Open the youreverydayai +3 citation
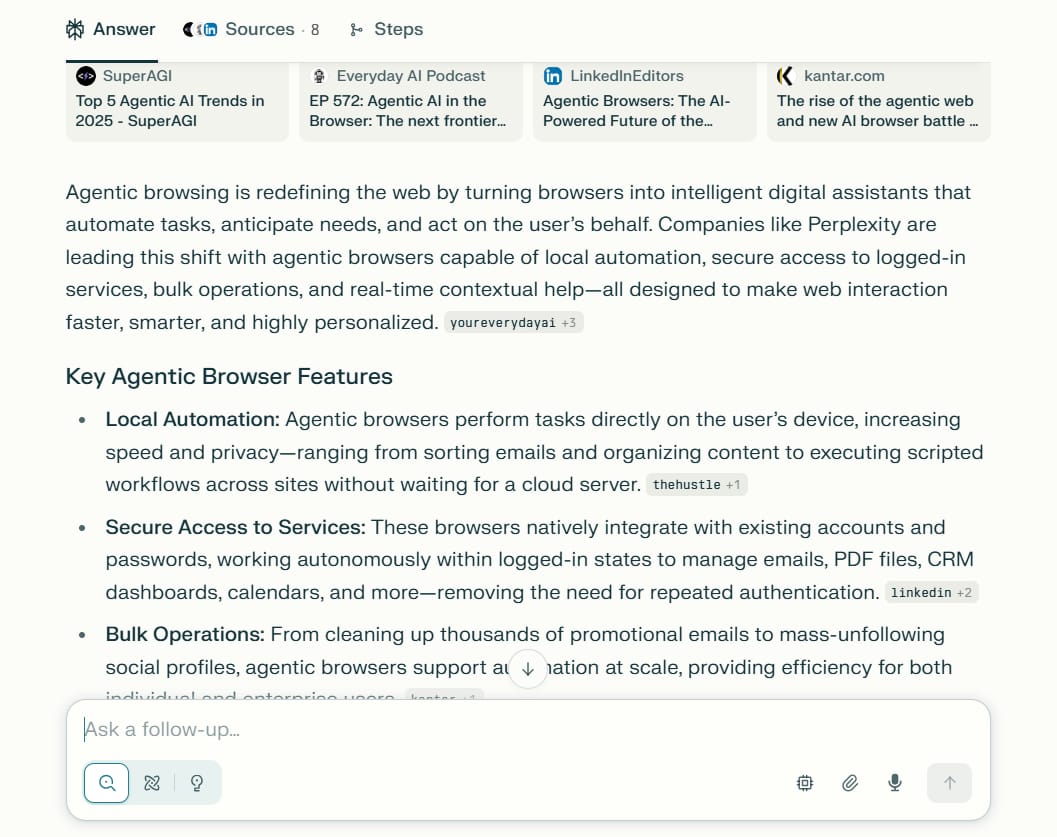Viewport: 1057px width, 837px height. (x=514, y=323)
